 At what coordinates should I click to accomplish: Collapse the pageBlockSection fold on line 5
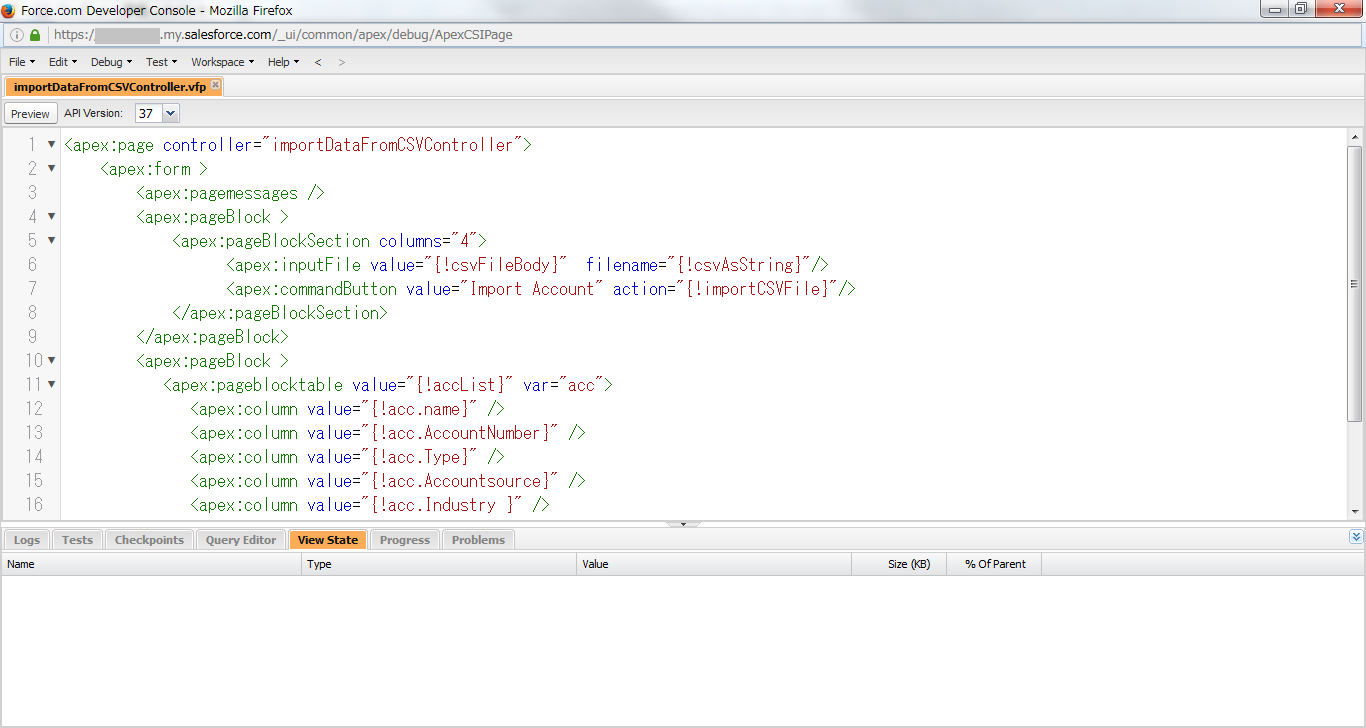click(51, 241)
